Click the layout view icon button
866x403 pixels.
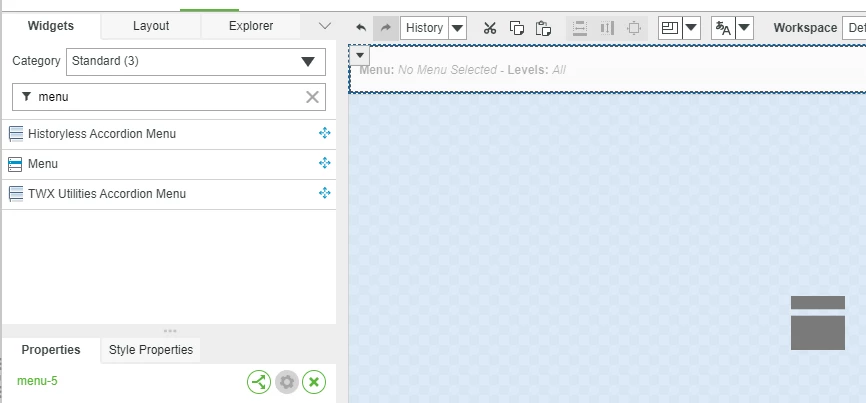click(x=670, y=28)
